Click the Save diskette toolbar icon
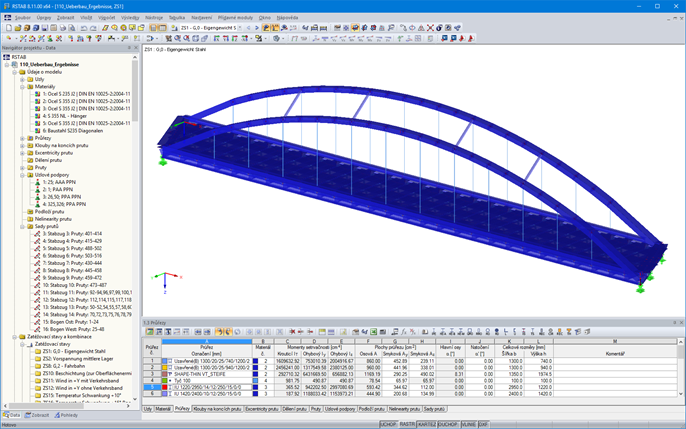This screenshot has height=429, width=686. 45,28
